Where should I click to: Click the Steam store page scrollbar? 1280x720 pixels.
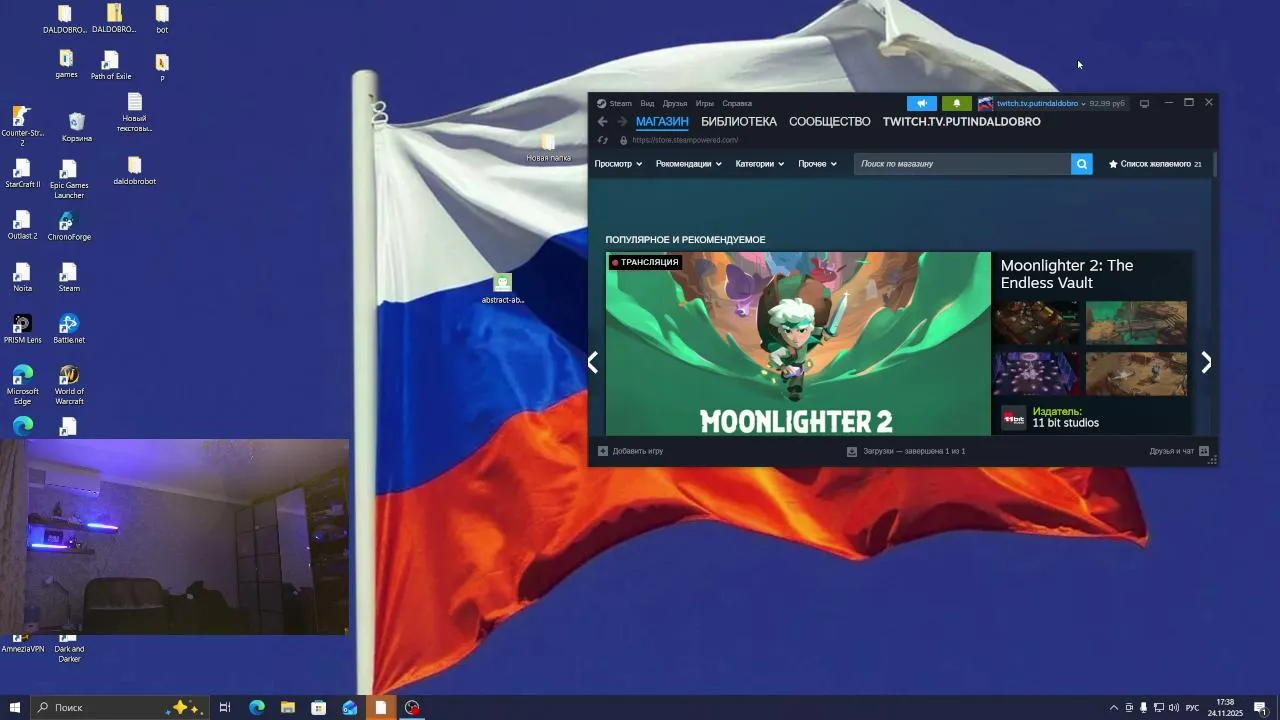1214,165
